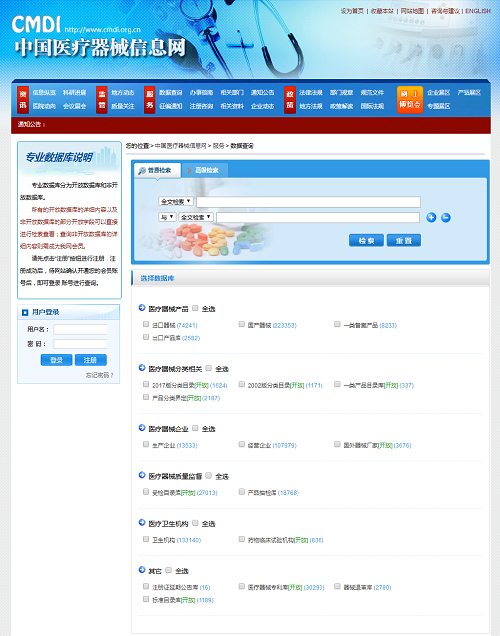The width and height of the screenshot is (500, 636).
Task: Click the blue plus icon to add search row
Action: tap(431, 217)
